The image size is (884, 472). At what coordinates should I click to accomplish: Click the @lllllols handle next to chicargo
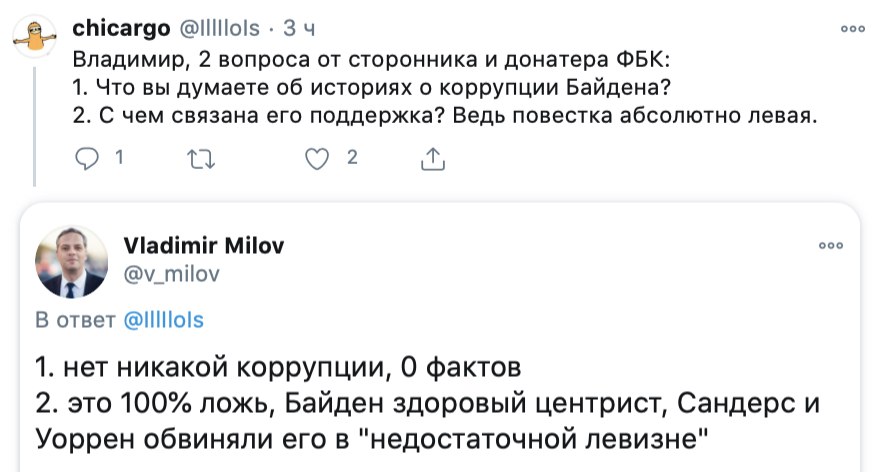click(220, 27)
